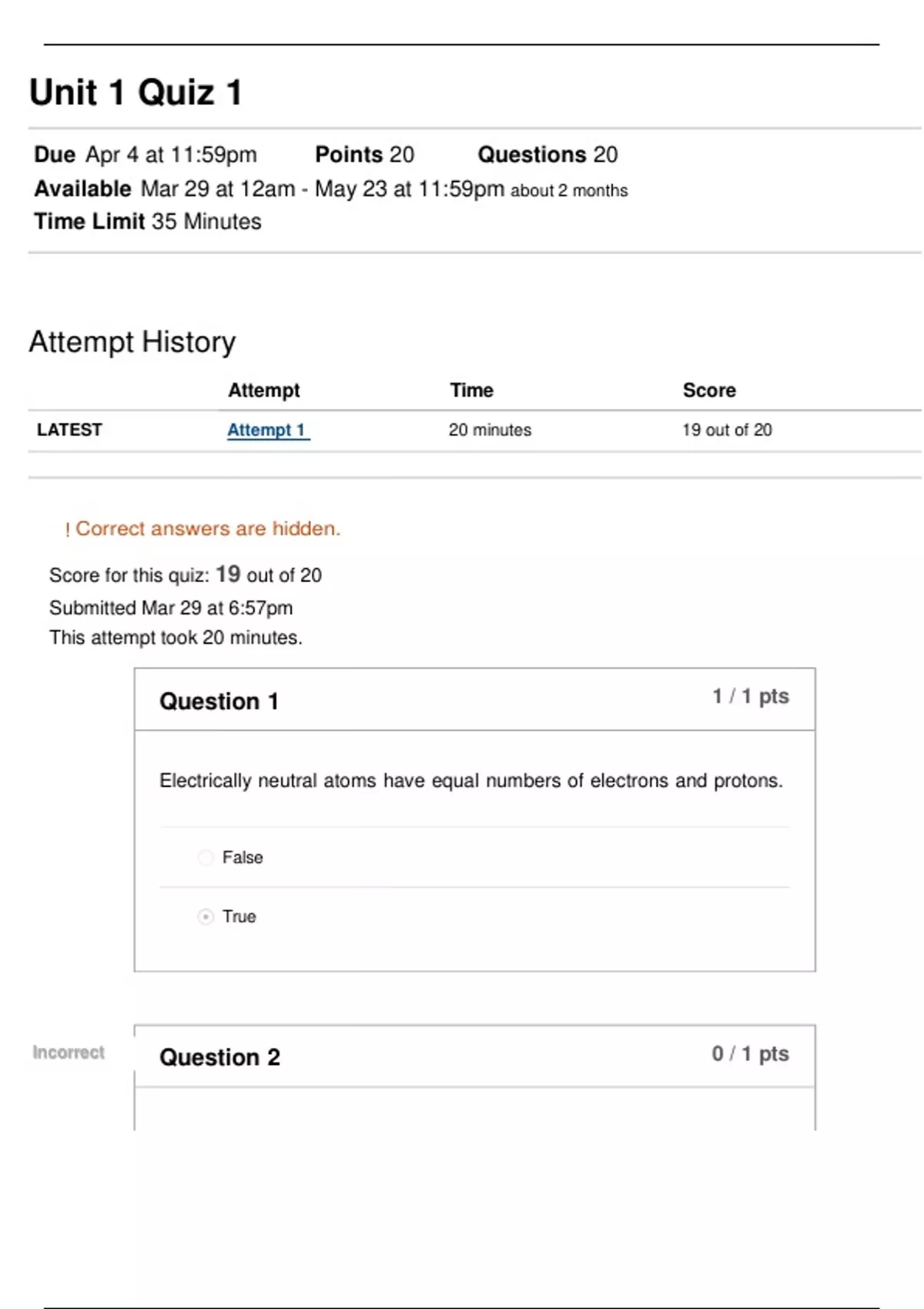This screenshot has height=1309, width=924.
Task: Select the True radio button
Action: click(206, 917)
